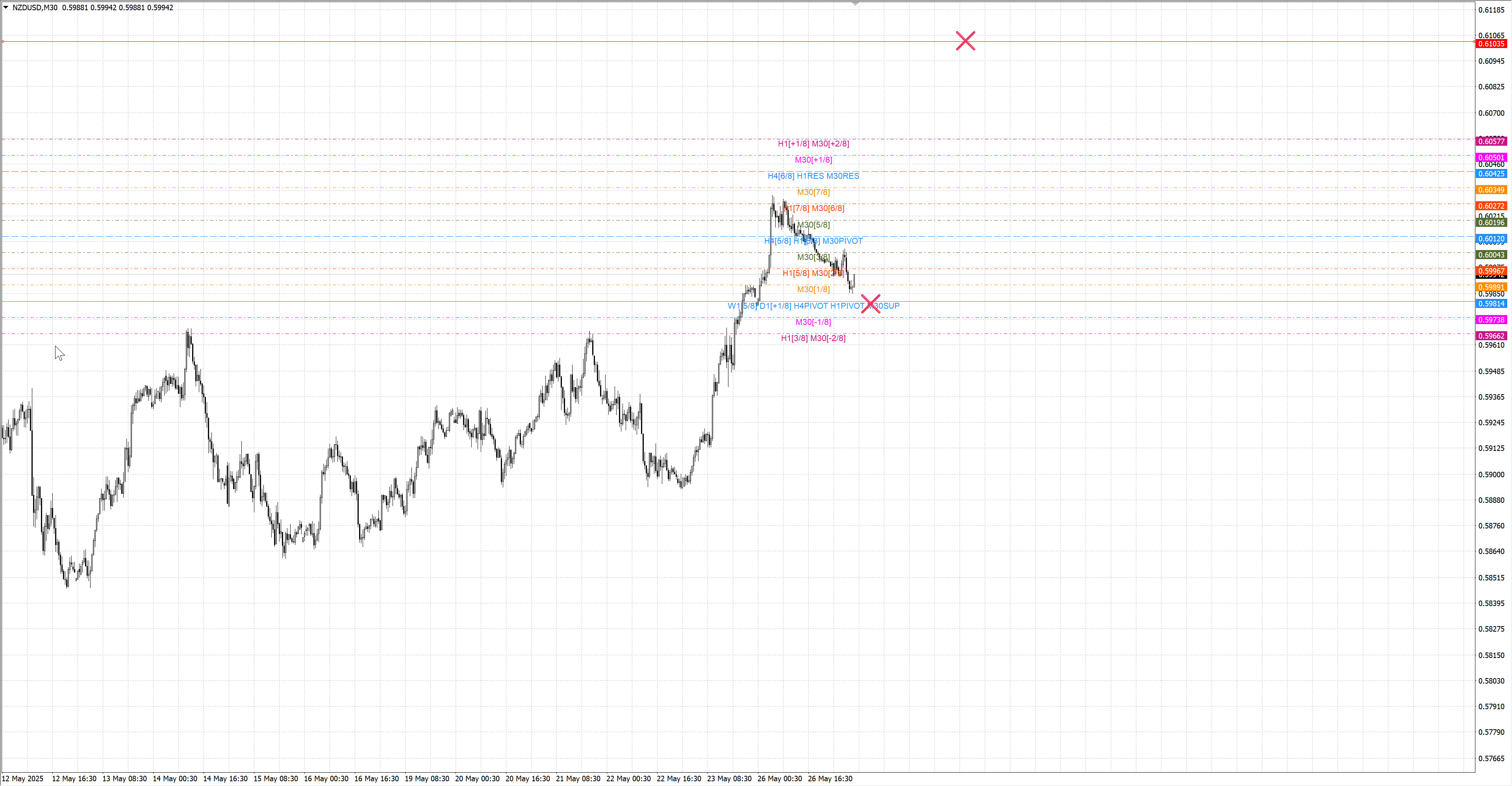Click the green 0.60043 price tag

[1491, 255]
